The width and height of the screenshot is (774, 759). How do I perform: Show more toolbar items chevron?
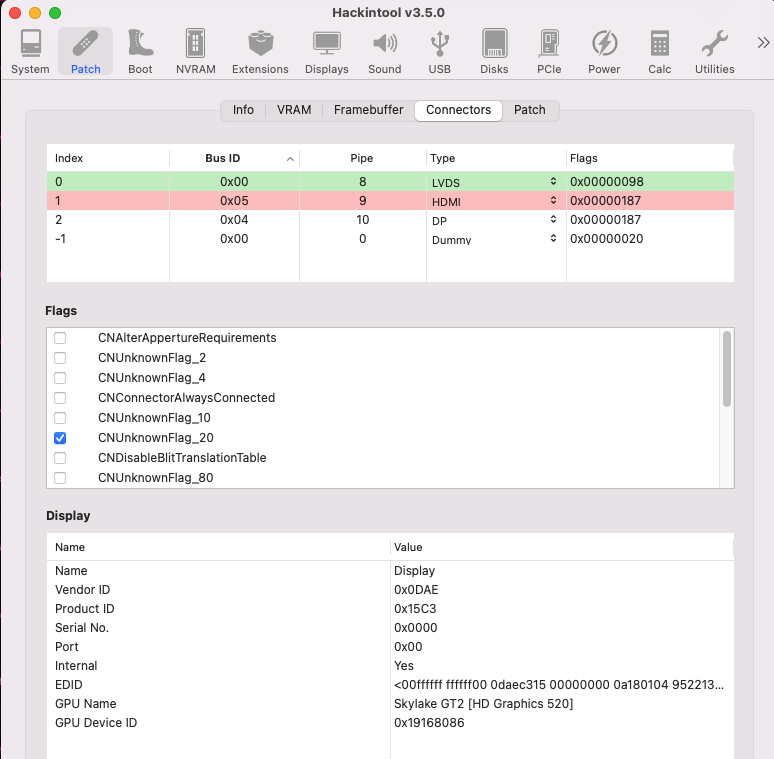[763, 43]
